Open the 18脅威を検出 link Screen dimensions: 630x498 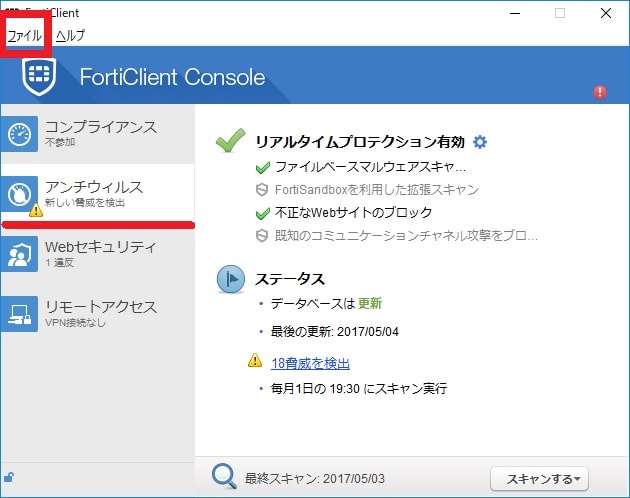point(310,363)
